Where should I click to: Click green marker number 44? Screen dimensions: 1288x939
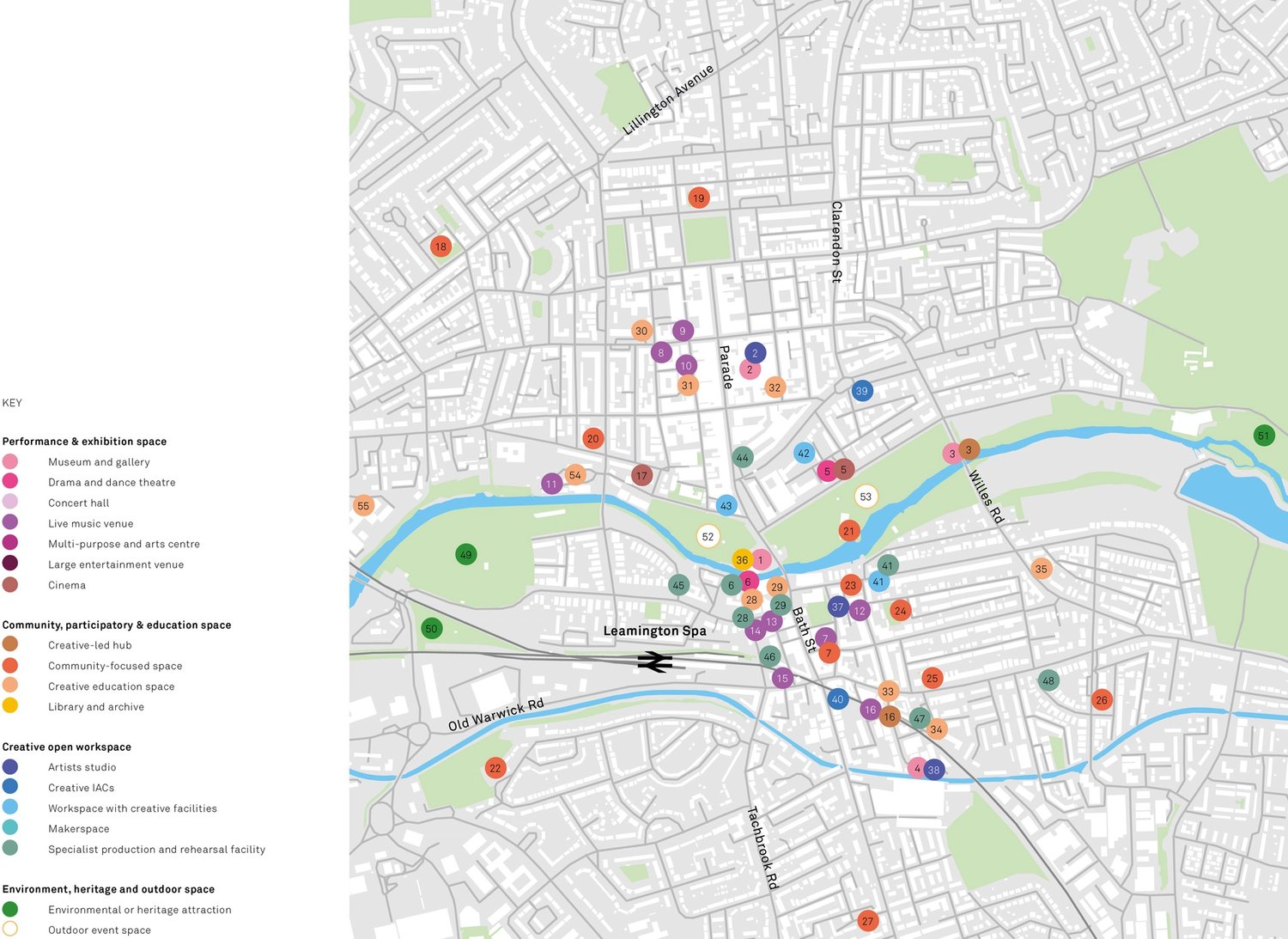[x=743, y=458]
